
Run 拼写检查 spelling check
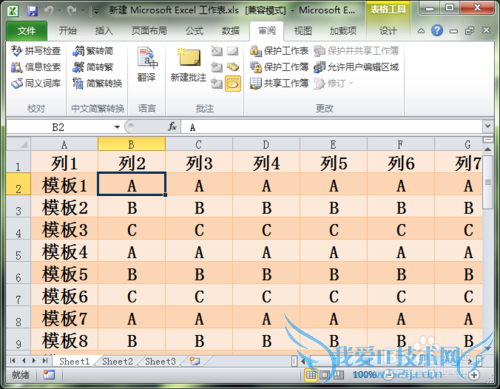(36, 51)
